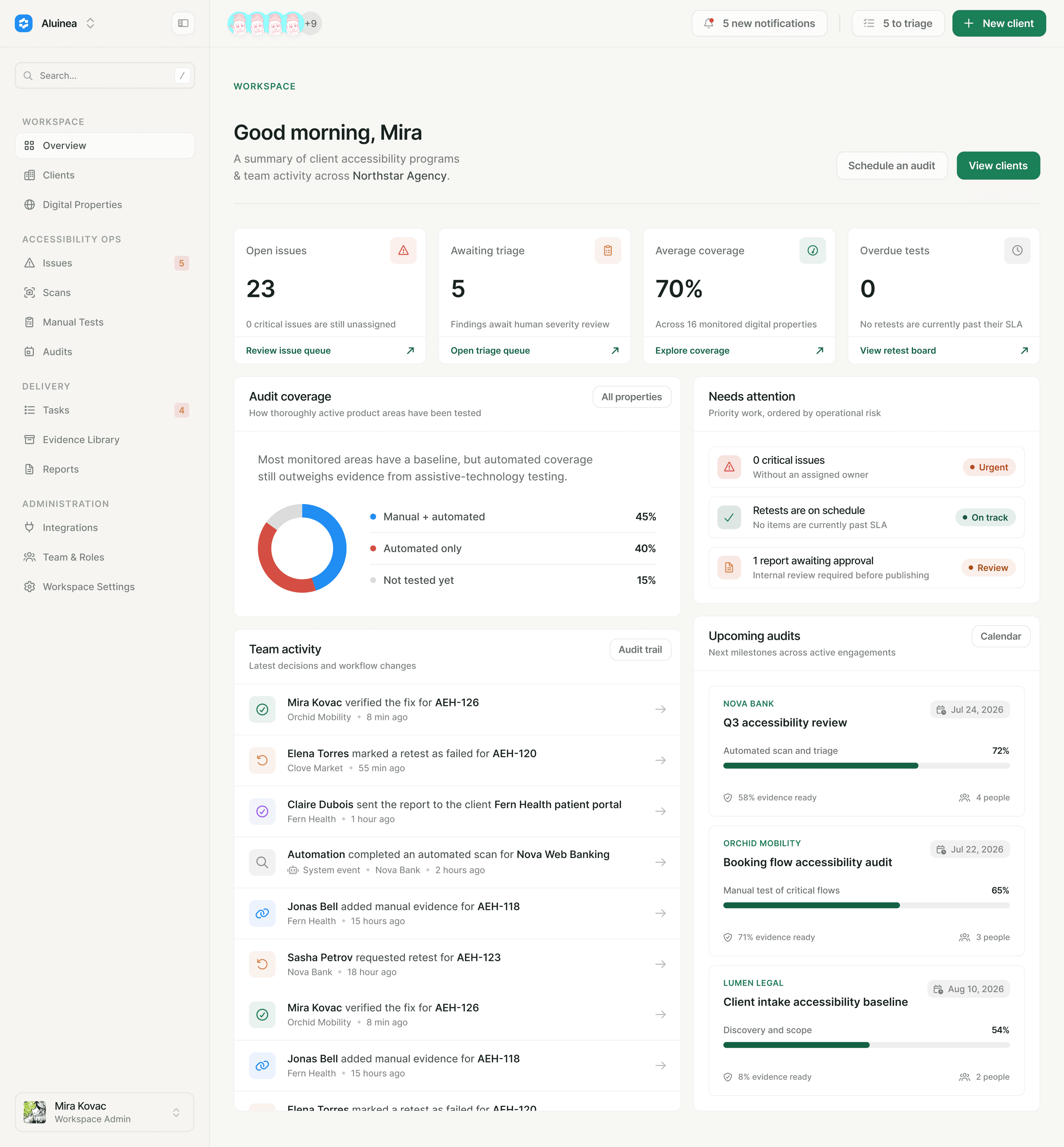
Task: Click the New client button
Action: pos(999,24)
